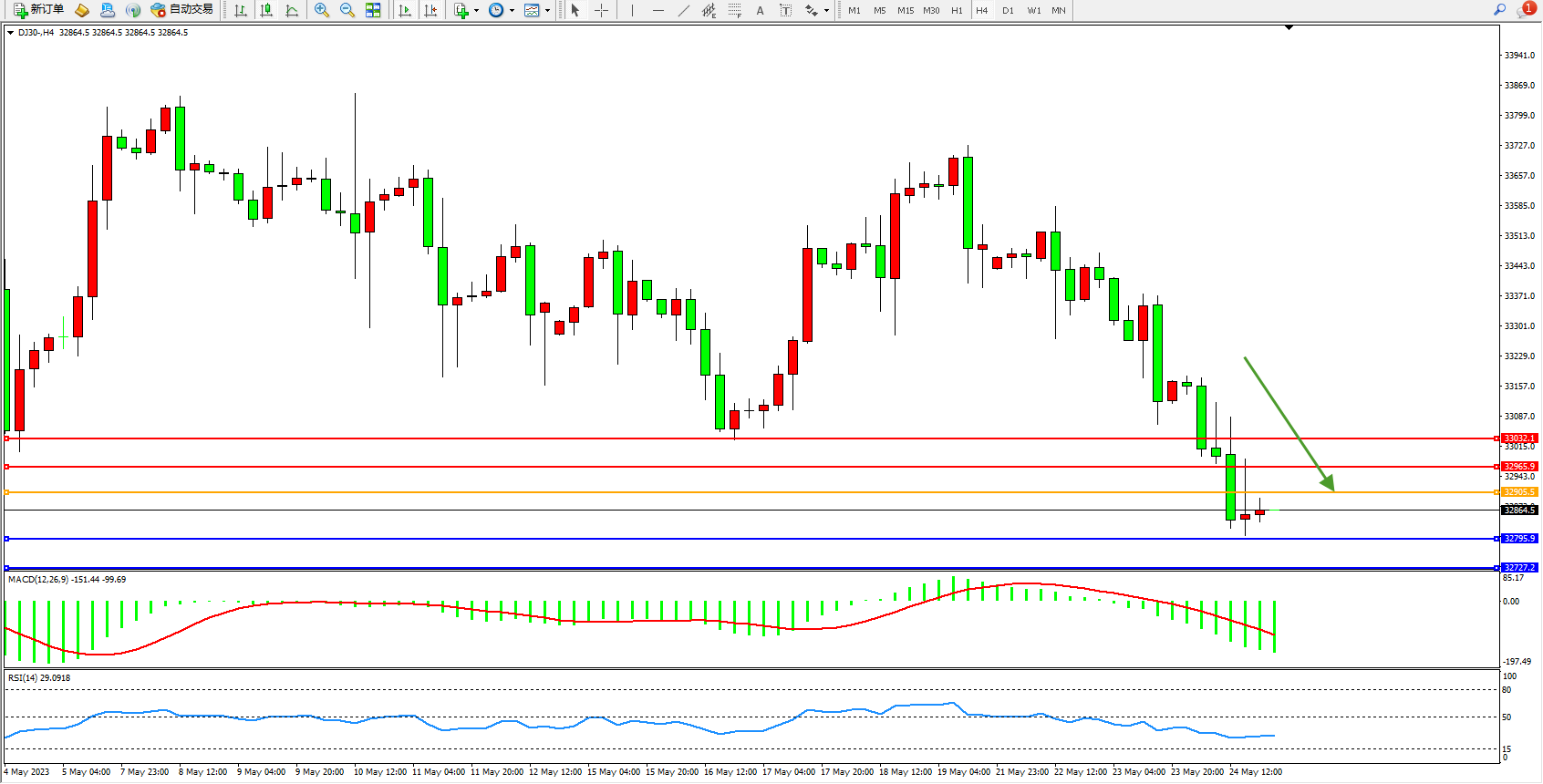Select the crosshair cursor tool

(602, 10)
